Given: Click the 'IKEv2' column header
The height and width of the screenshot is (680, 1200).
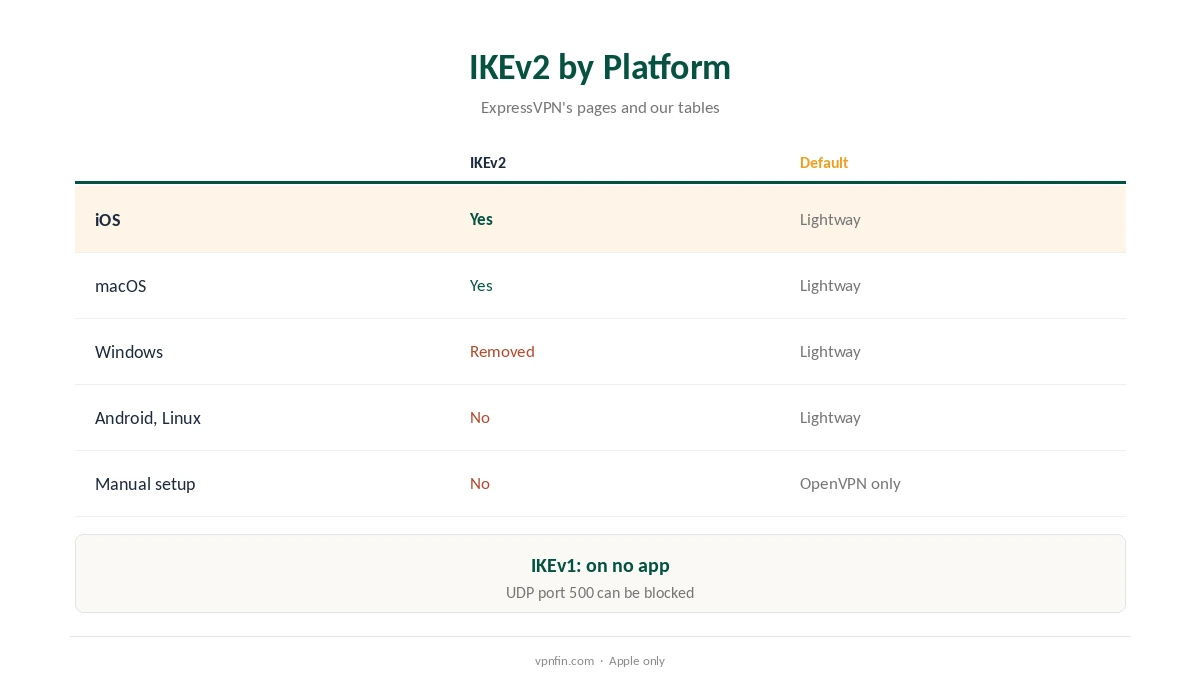Looking at the screenshot, I should pyautogui.click(x=488, y=163).
